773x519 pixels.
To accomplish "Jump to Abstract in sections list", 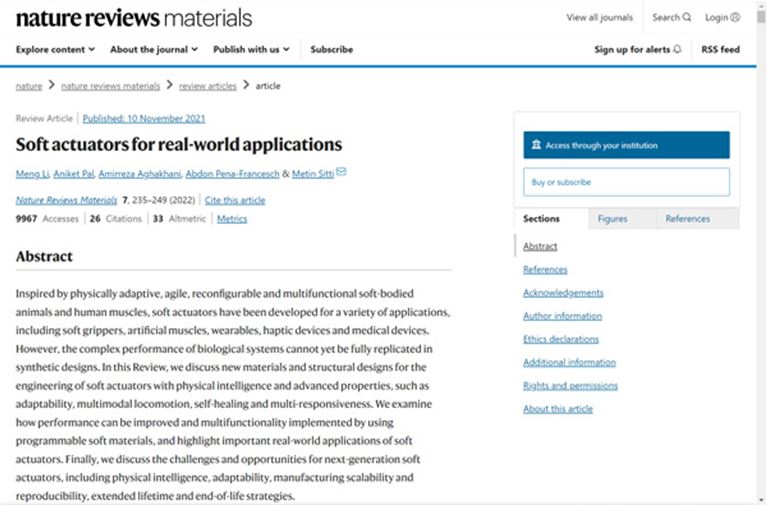I will (540, 246).
